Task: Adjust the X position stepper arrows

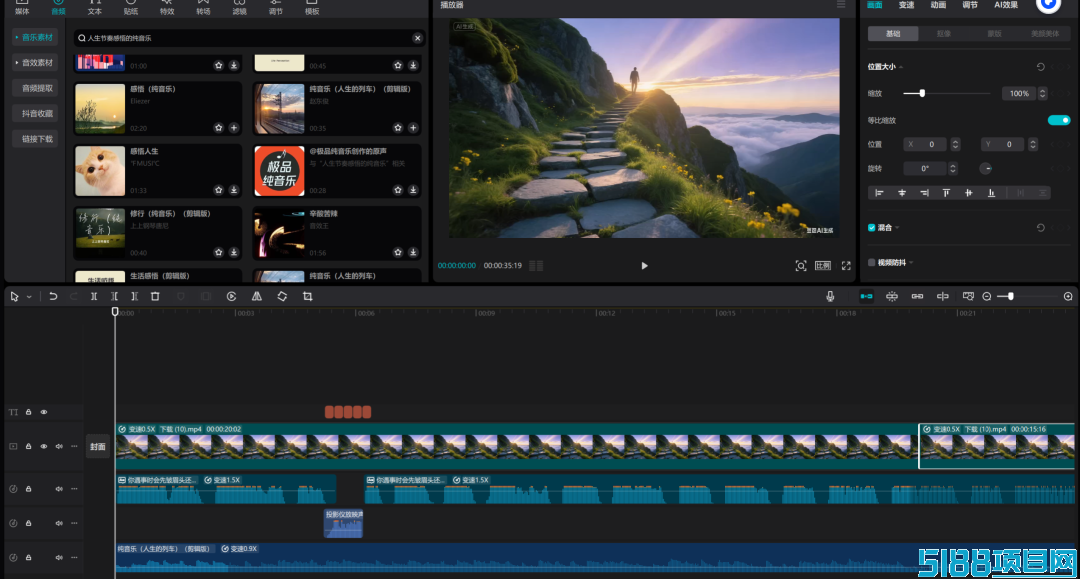Action: (955, 144)
